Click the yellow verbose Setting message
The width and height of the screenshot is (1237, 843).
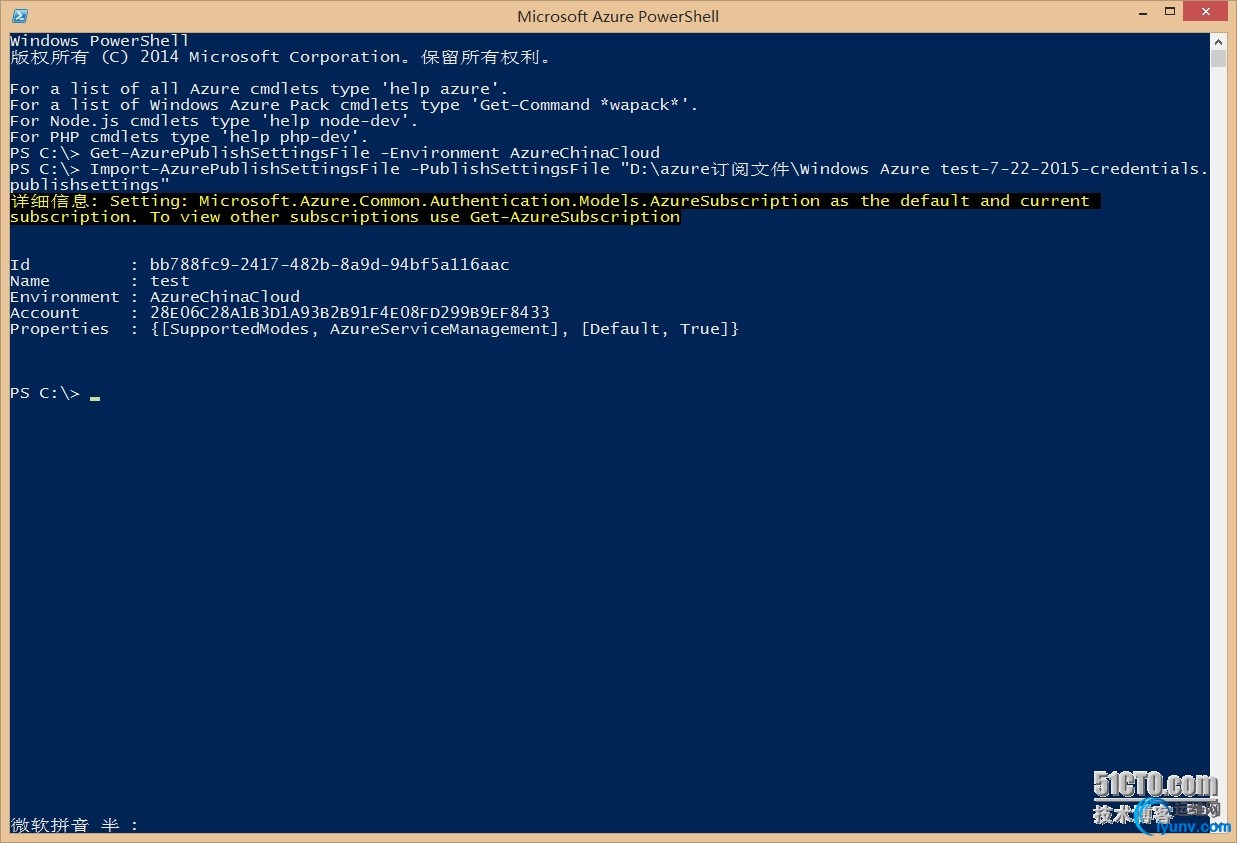554,209
